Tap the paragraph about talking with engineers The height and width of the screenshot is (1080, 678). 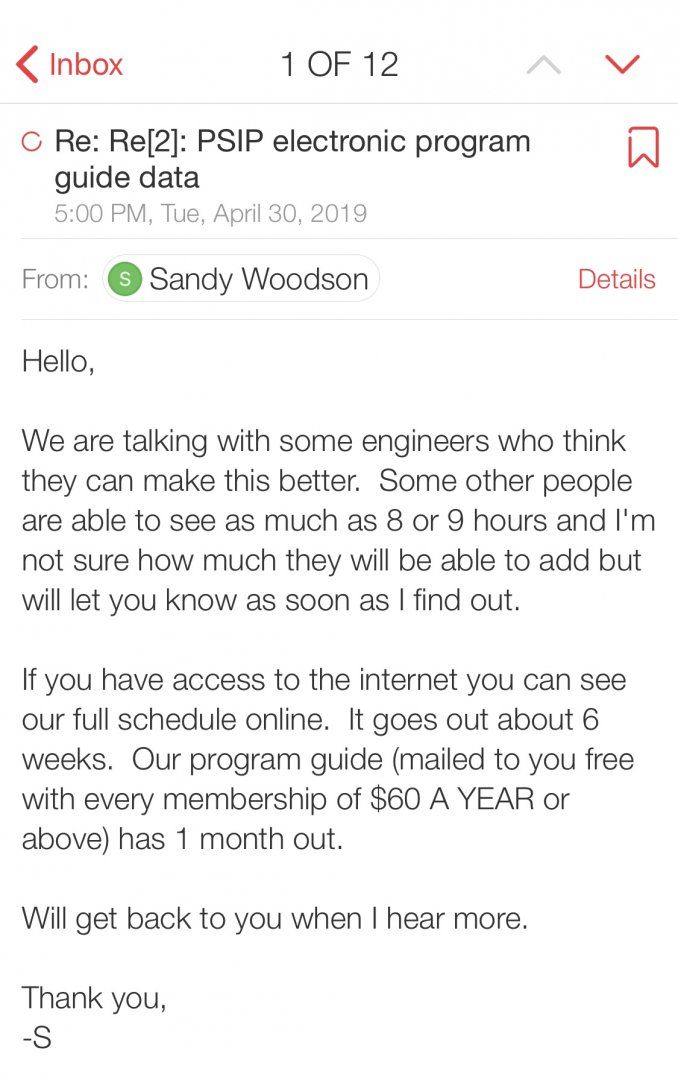(338, 521)
